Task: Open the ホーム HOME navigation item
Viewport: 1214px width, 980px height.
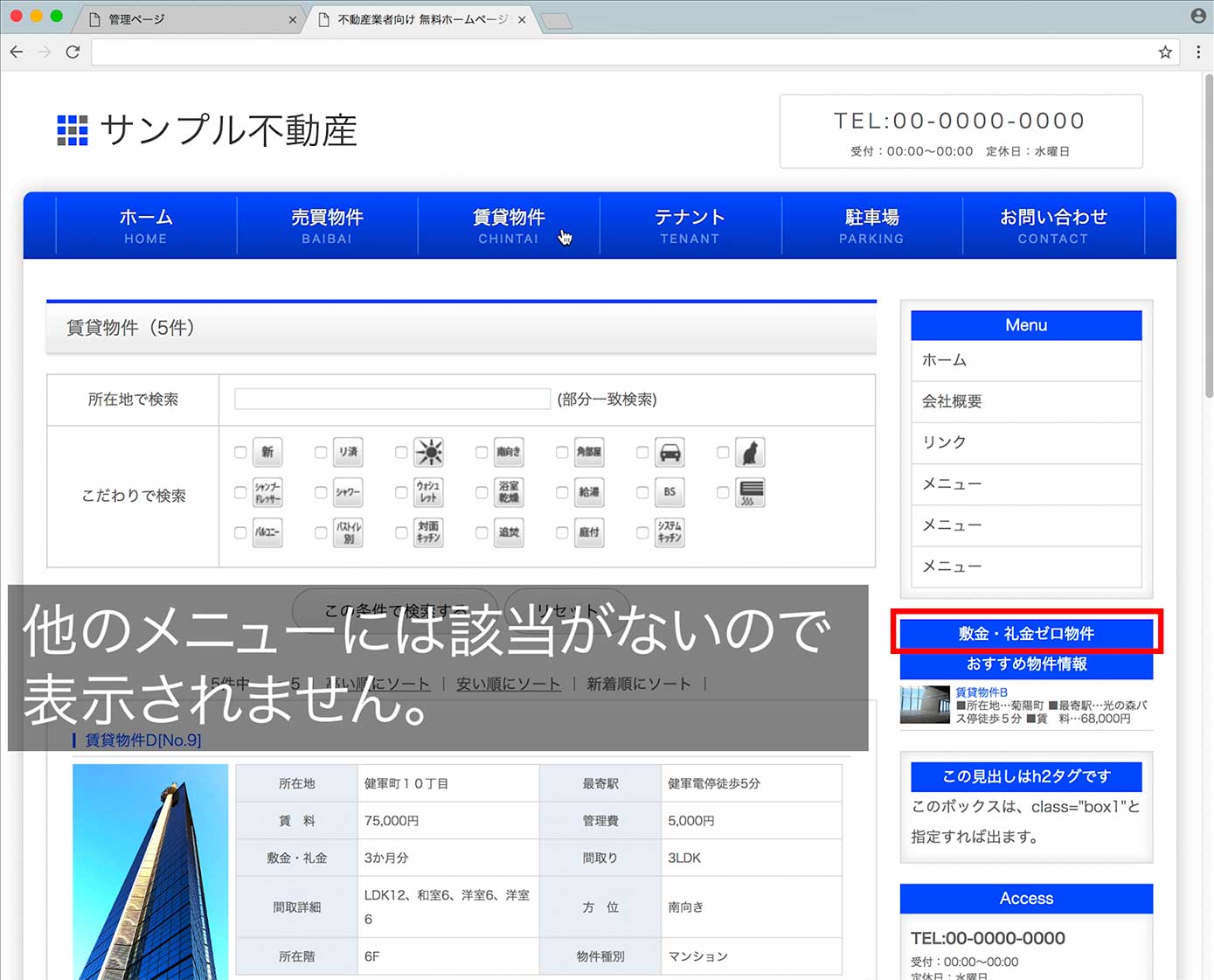Action: [146, 226]
